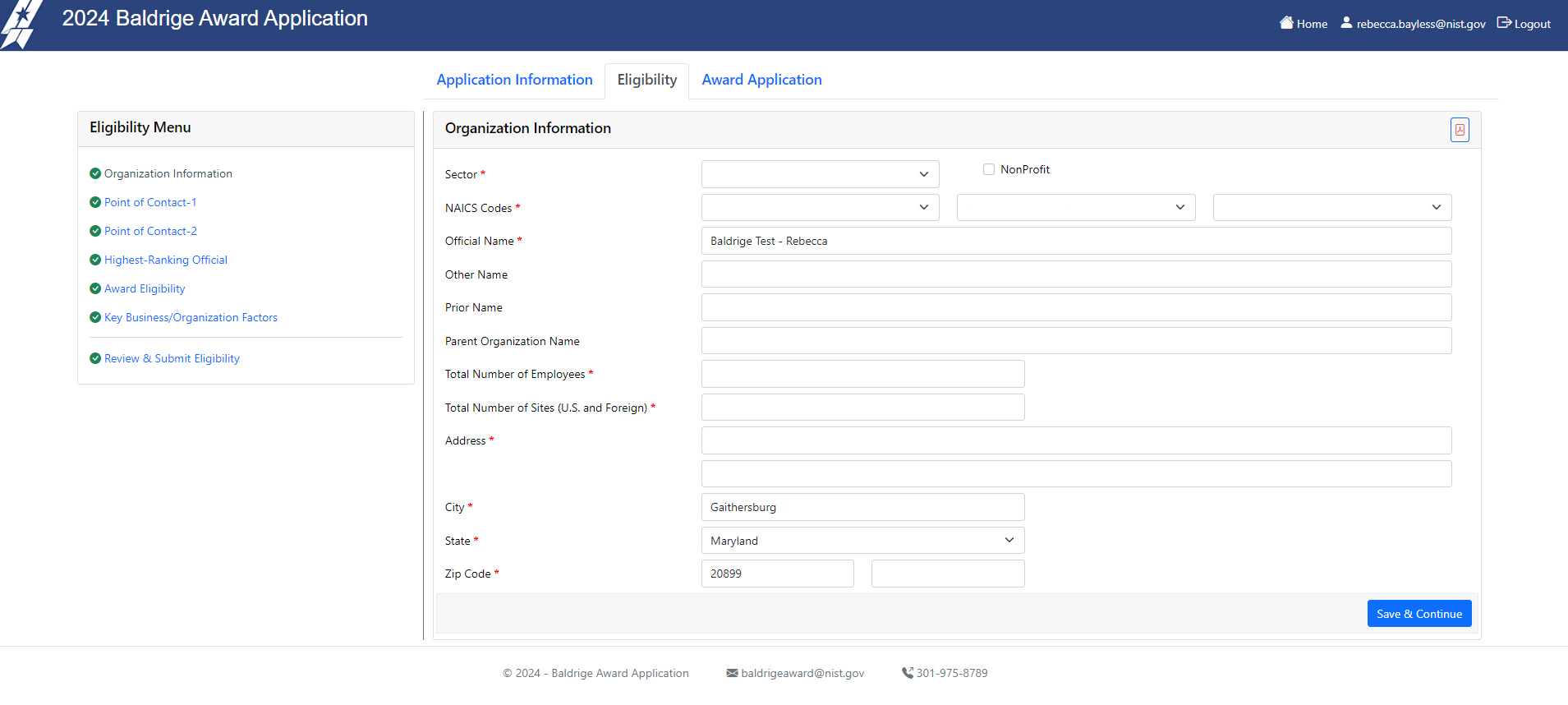Viewport: 1568px width, 705px height.
Task: Click the envelope email icon in footer
Action: 732,673
